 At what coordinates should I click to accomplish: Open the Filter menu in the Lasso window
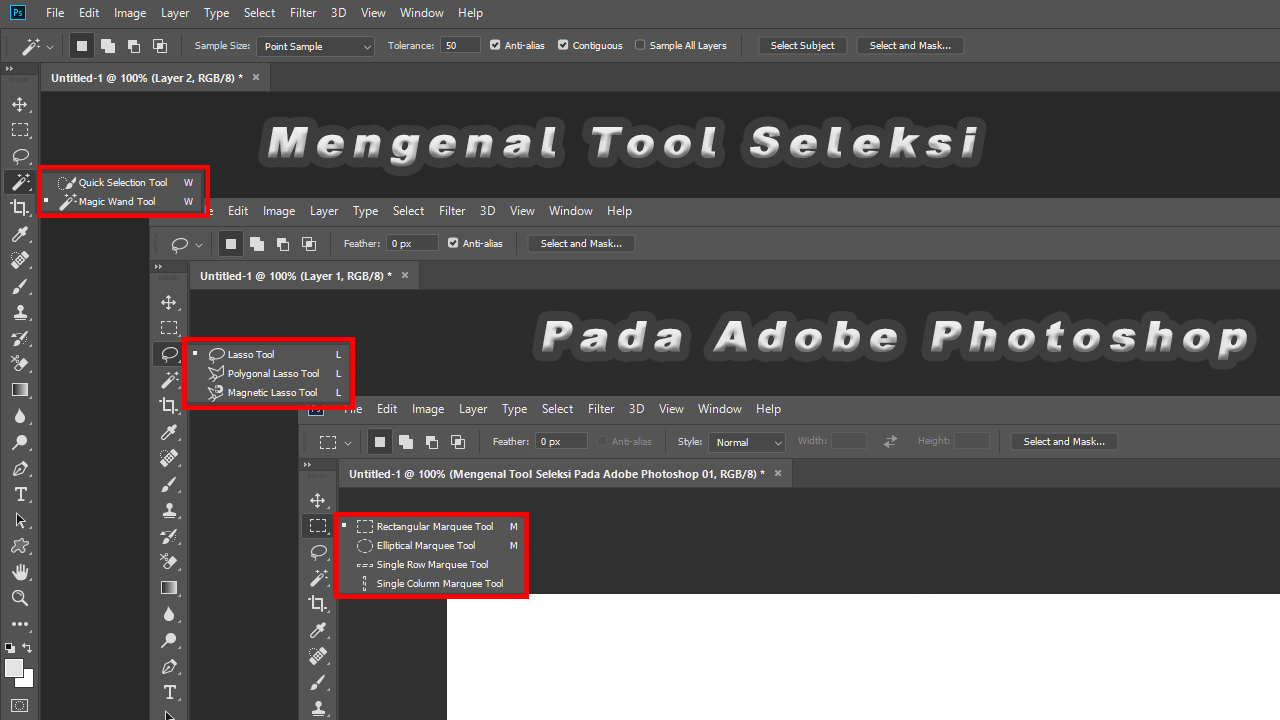coord(452,211)
